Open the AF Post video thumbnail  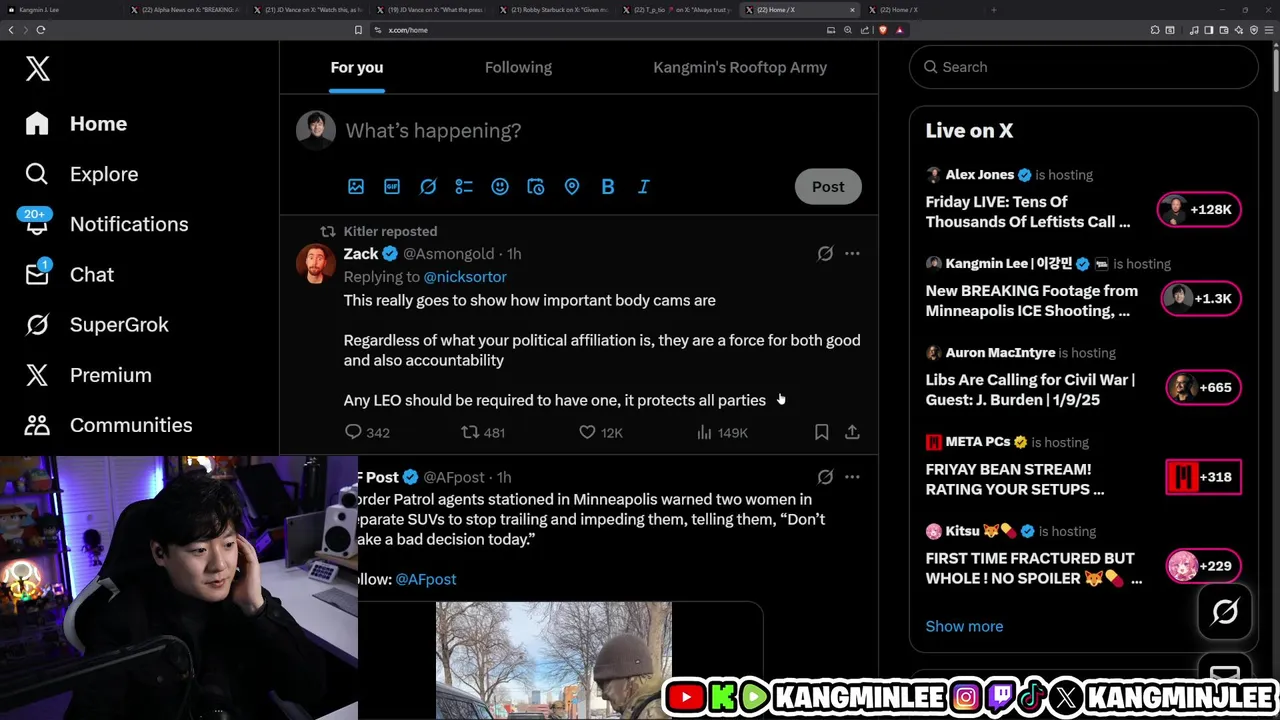click(x=553, y=660)
